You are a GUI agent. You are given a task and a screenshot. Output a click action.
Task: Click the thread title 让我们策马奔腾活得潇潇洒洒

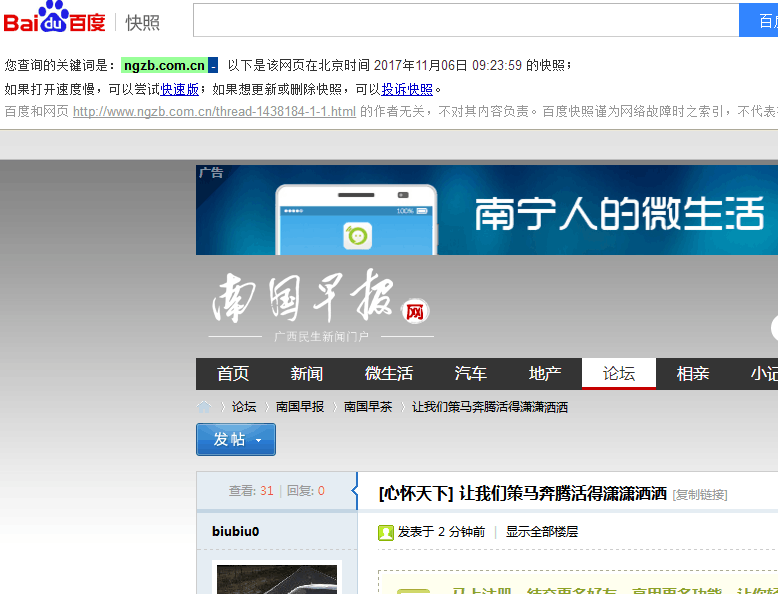pos(563,494)
